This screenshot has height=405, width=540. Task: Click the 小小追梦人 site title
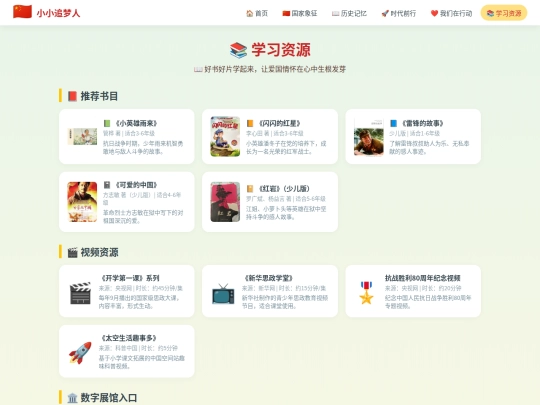click(58, 13)
